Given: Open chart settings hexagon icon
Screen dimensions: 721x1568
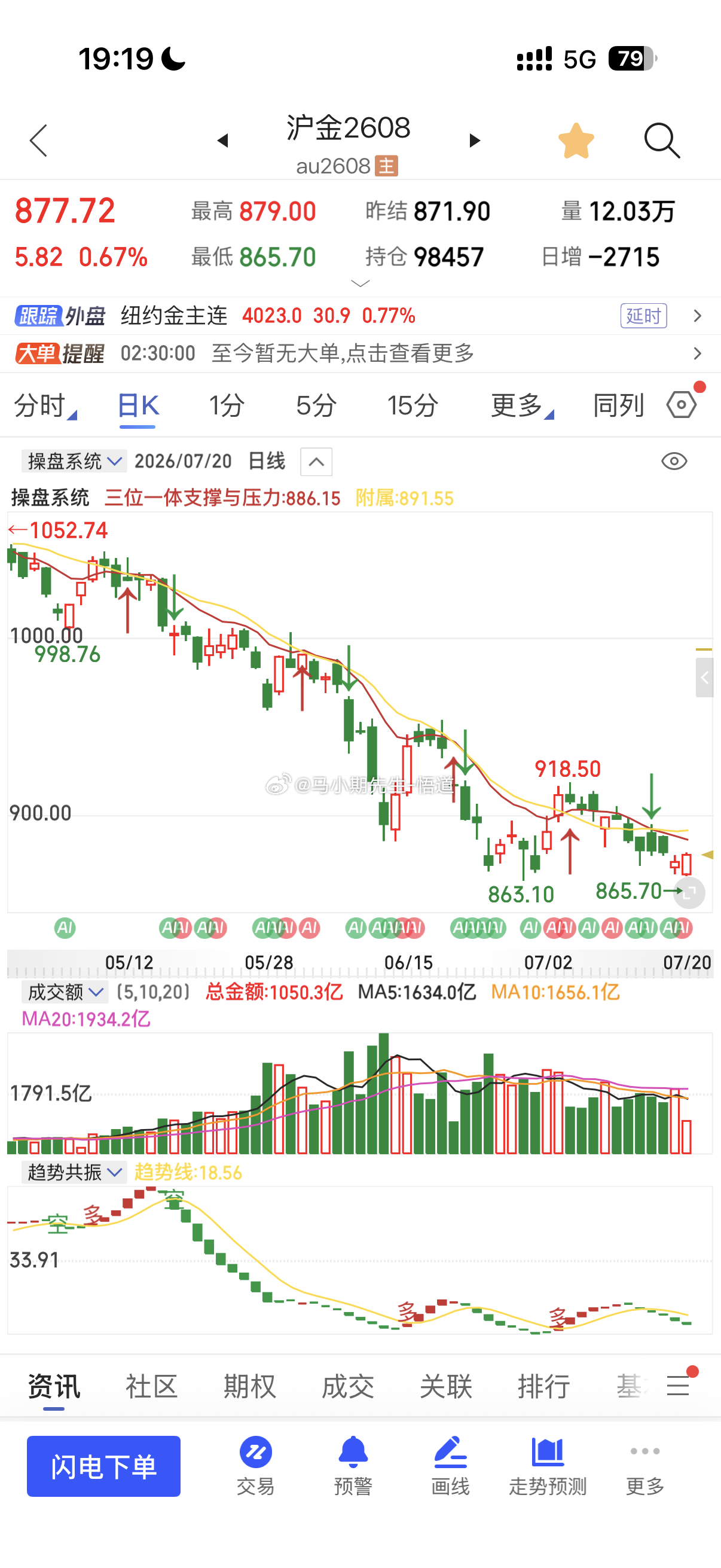Looking at the screenshot, I should coord(682,405).
